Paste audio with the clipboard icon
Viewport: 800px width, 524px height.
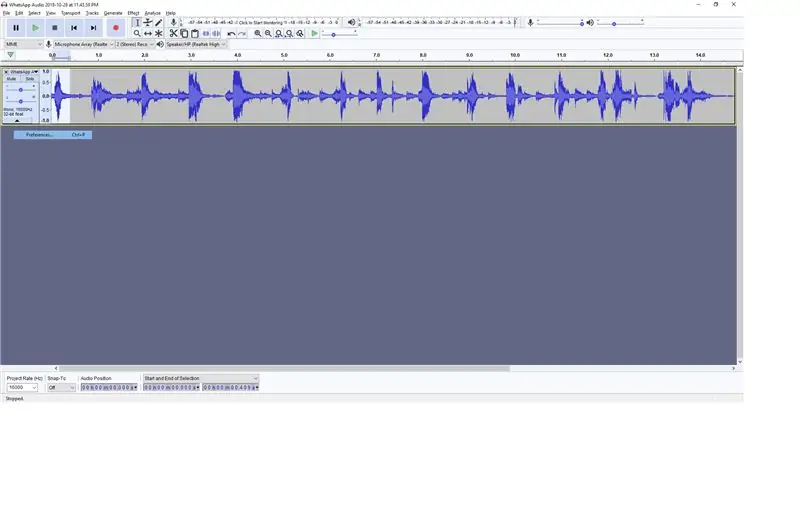coord(195,34)
